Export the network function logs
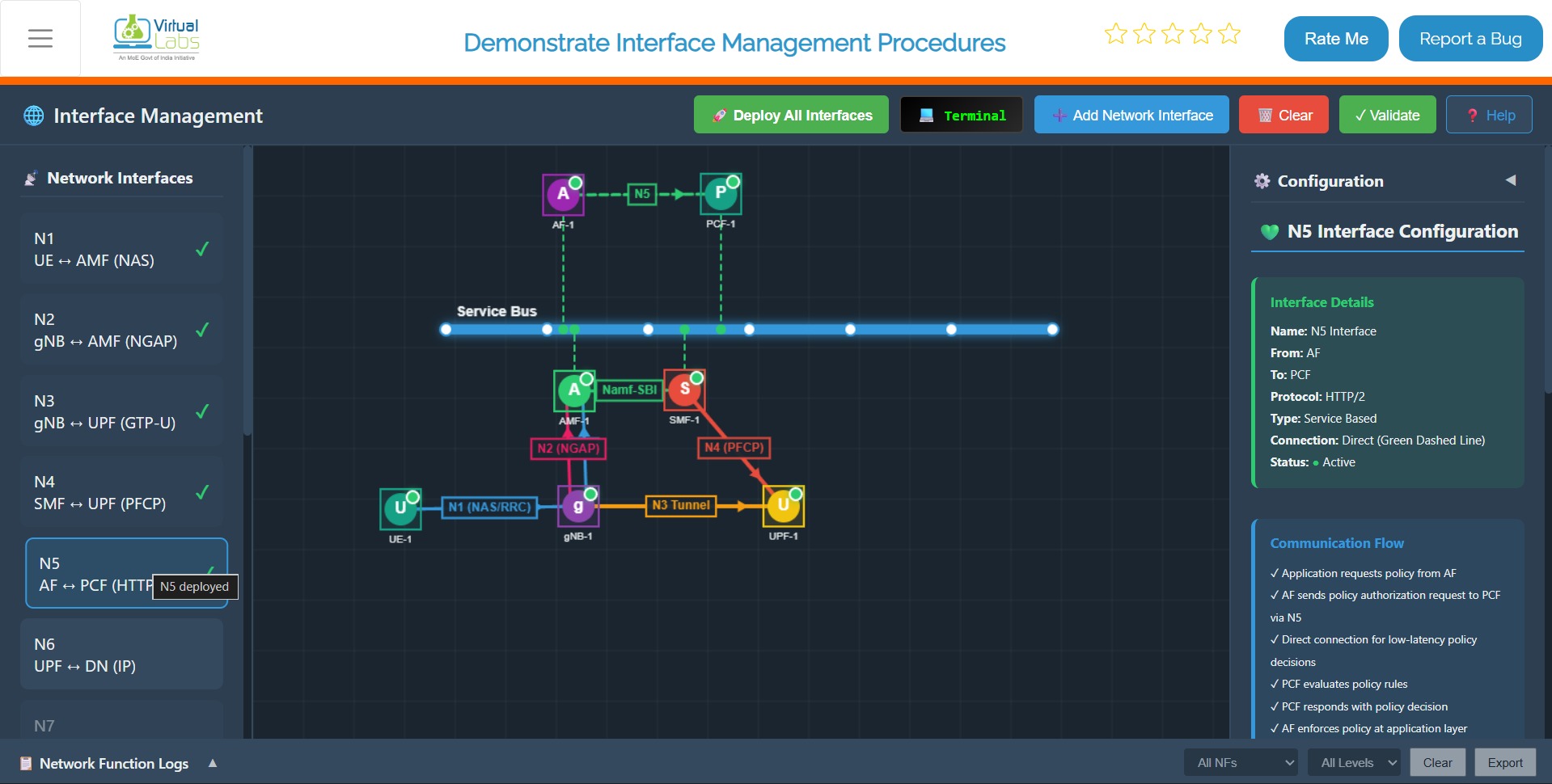 coord(1504,762)
